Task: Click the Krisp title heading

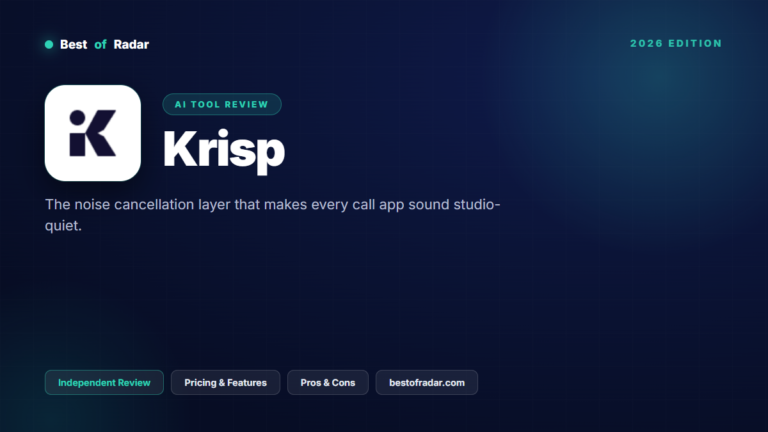Action: click(224, 150)
